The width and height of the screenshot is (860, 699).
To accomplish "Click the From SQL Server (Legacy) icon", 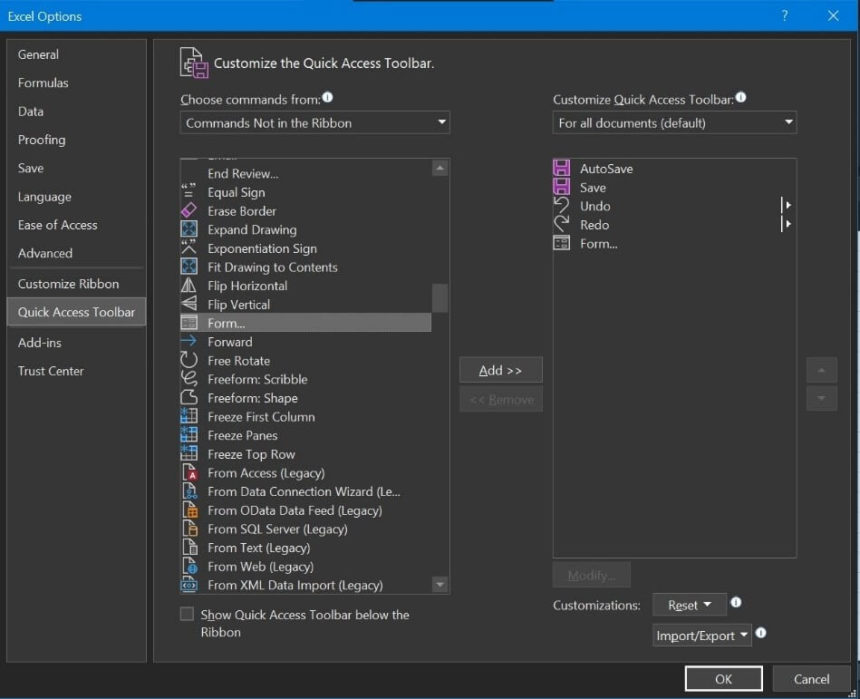I will point(190,528).
